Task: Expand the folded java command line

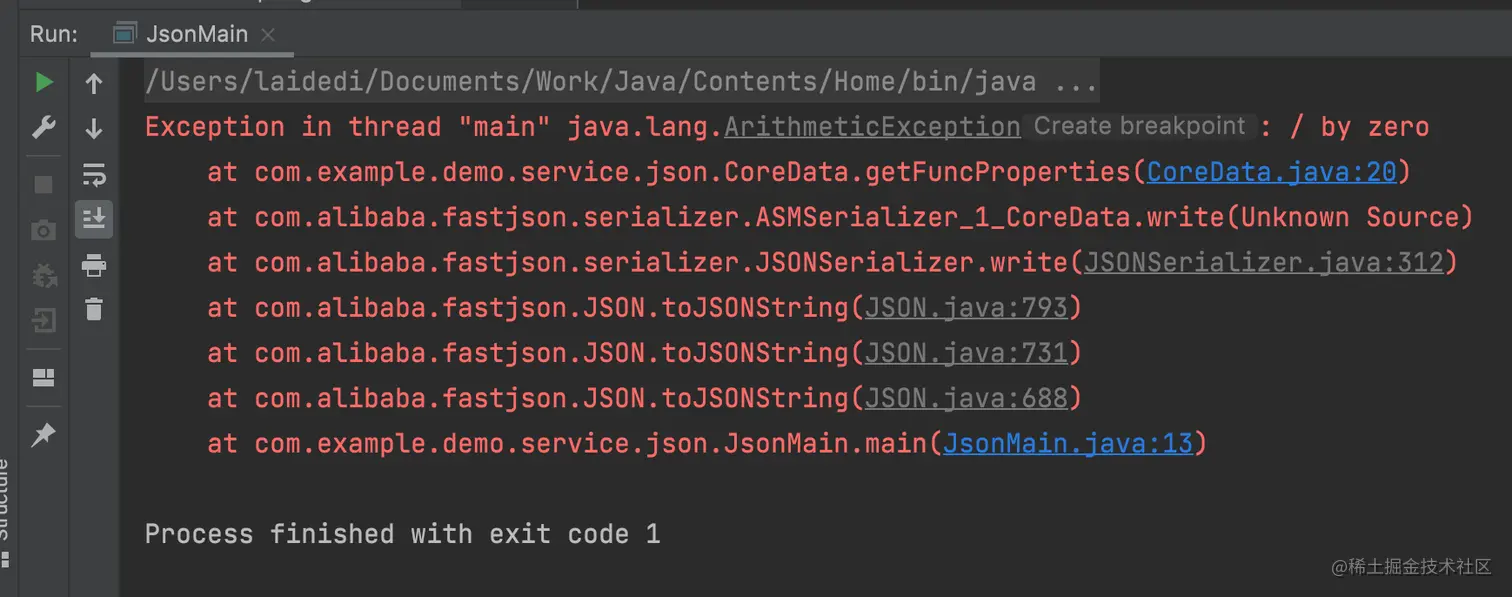Action: pos(1076,82)
